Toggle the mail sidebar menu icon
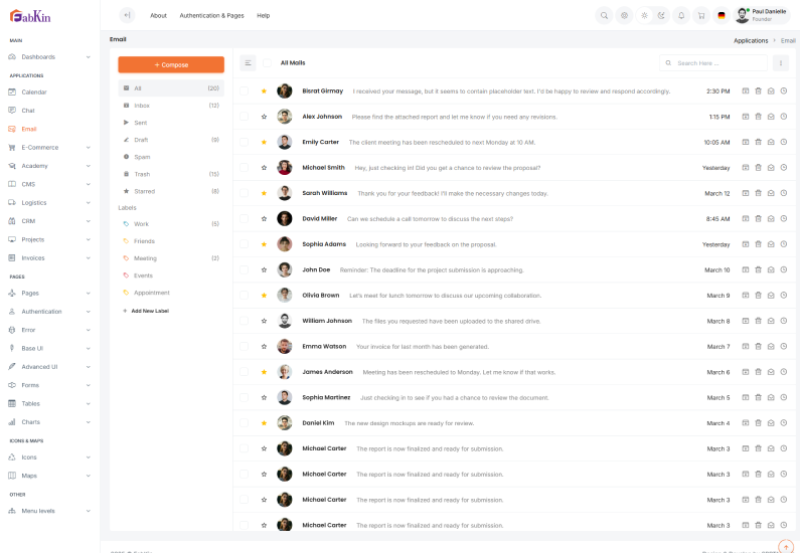 click(248, 63)
